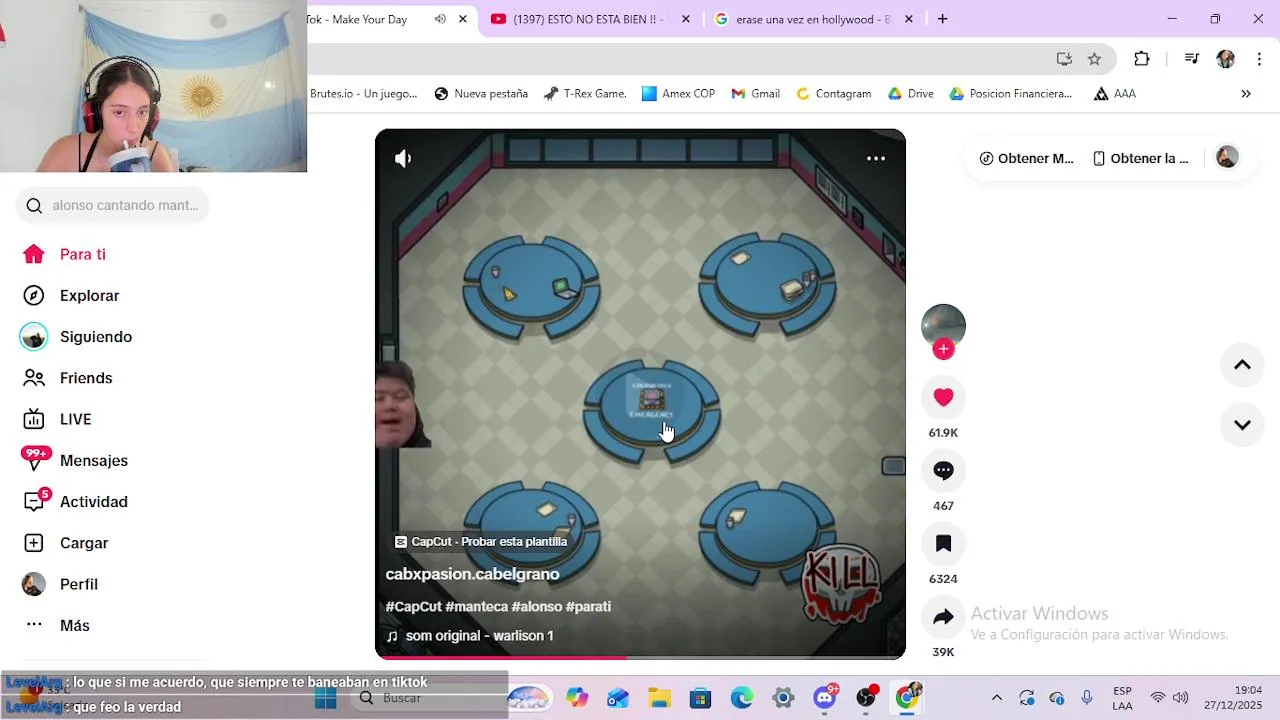Open Microsoft Store taskbar icon
This screenshot has width=1280, height=720.
[700, 698]
